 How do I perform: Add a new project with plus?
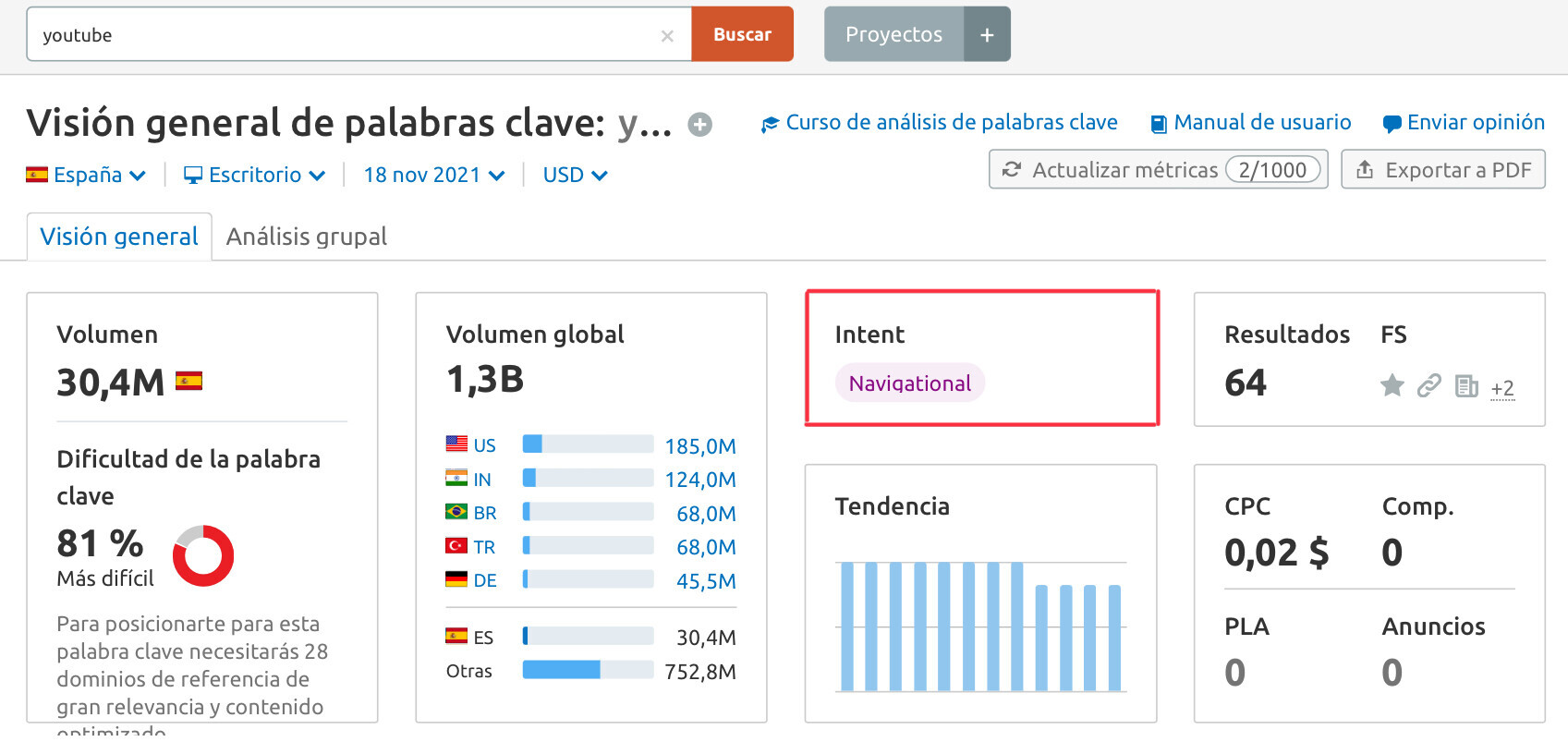click(987, 34)
